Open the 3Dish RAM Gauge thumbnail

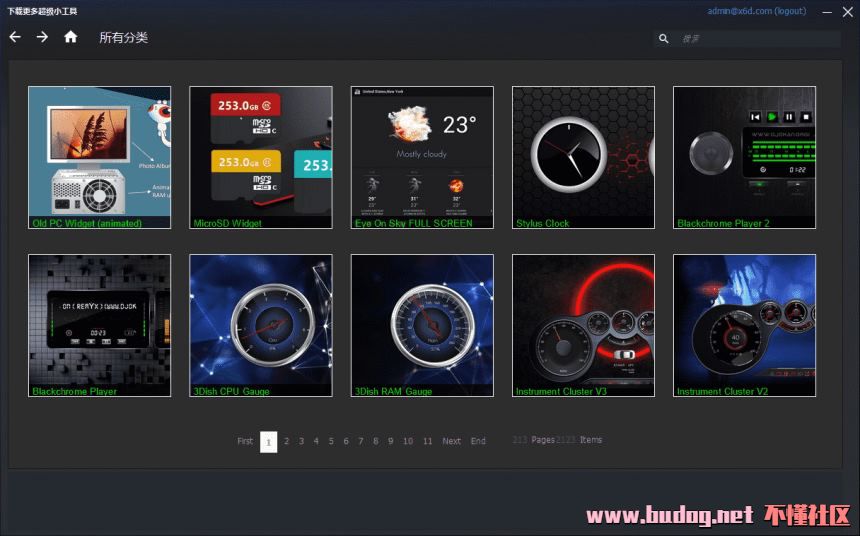click(x=422, y=325)
